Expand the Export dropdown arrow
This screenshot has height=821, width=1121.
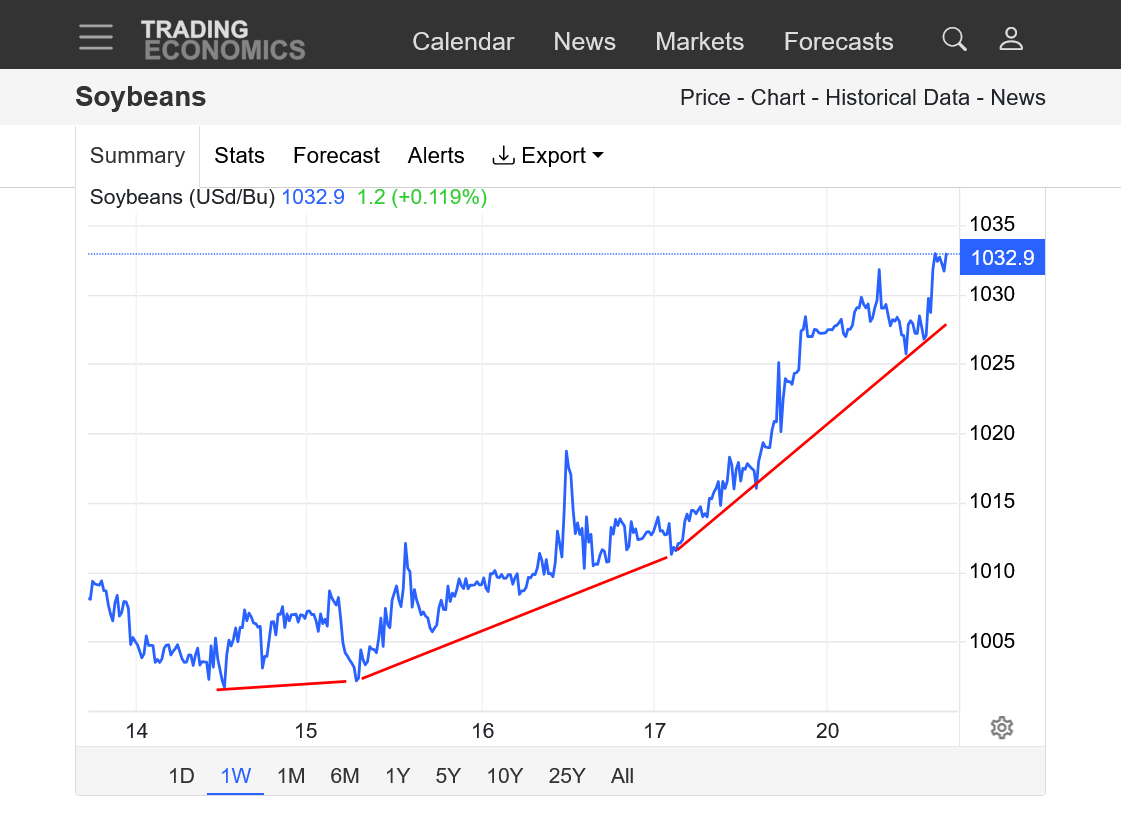[598, 156]
